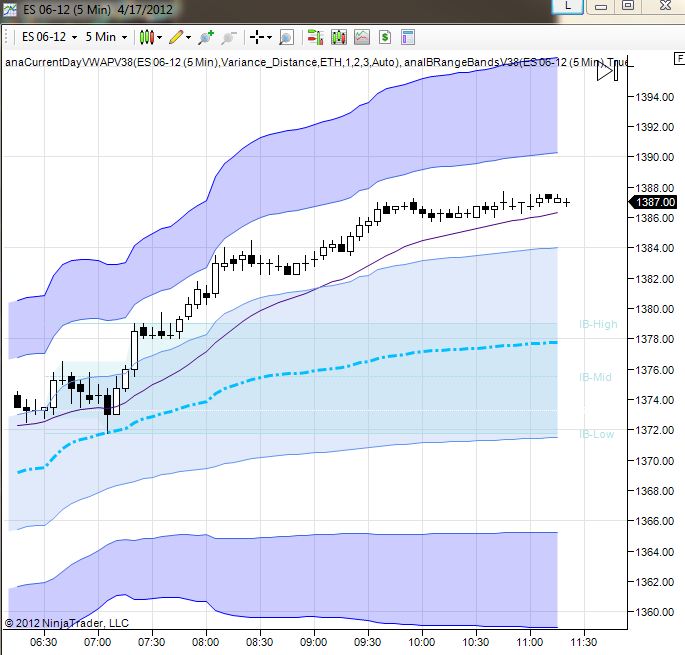Open the indicators chart icon
This screenshot has height=655, width=685.
pos(362,37)
